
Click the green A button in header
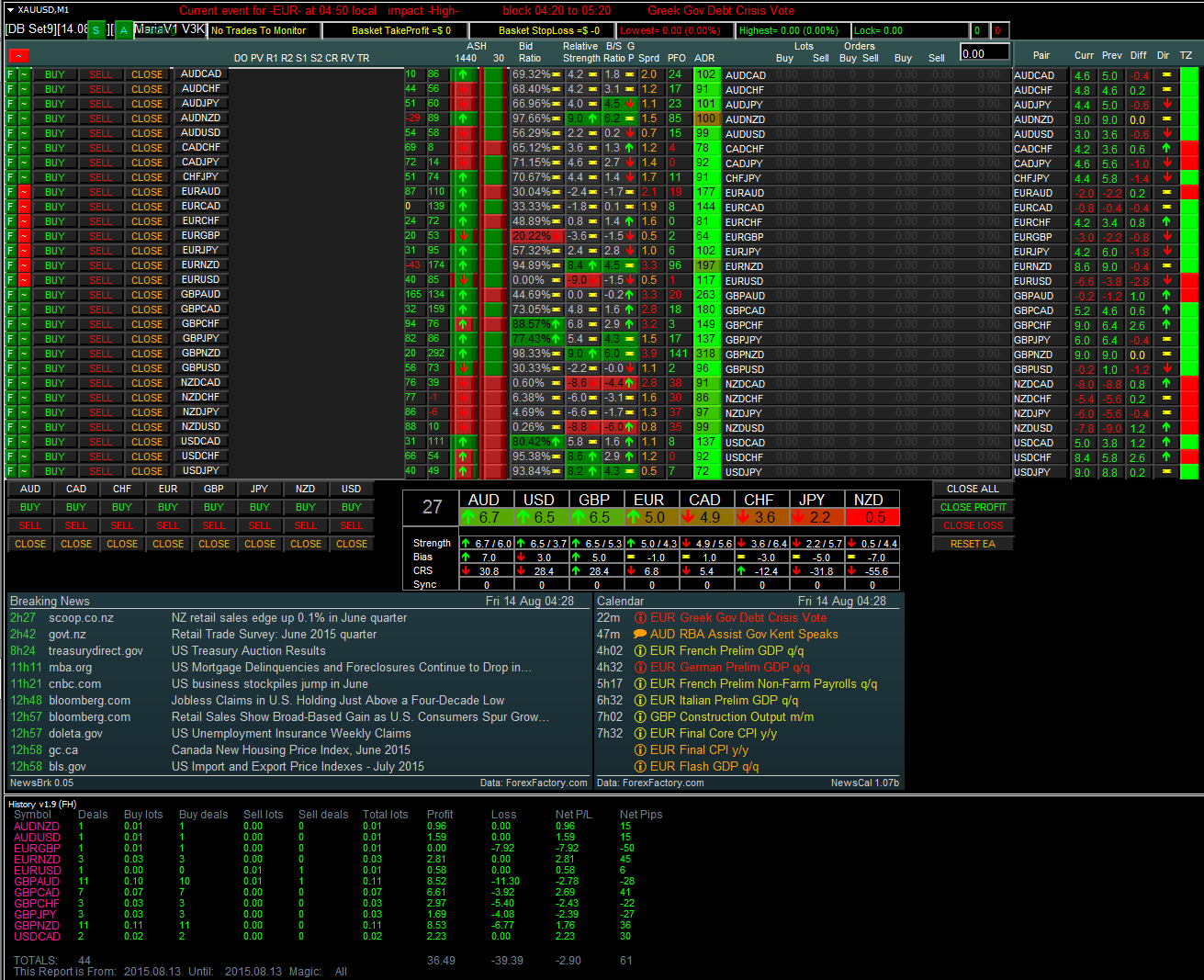123,31
